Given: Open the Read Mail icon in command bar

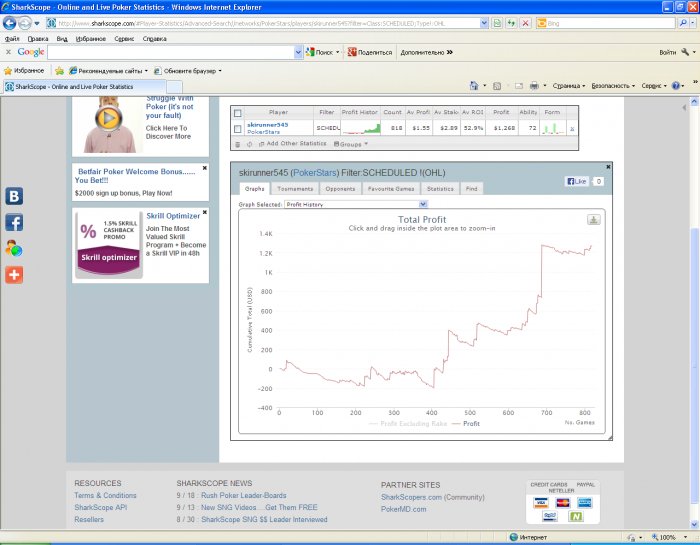Looking at the screenshot, I should pos(519,86).
